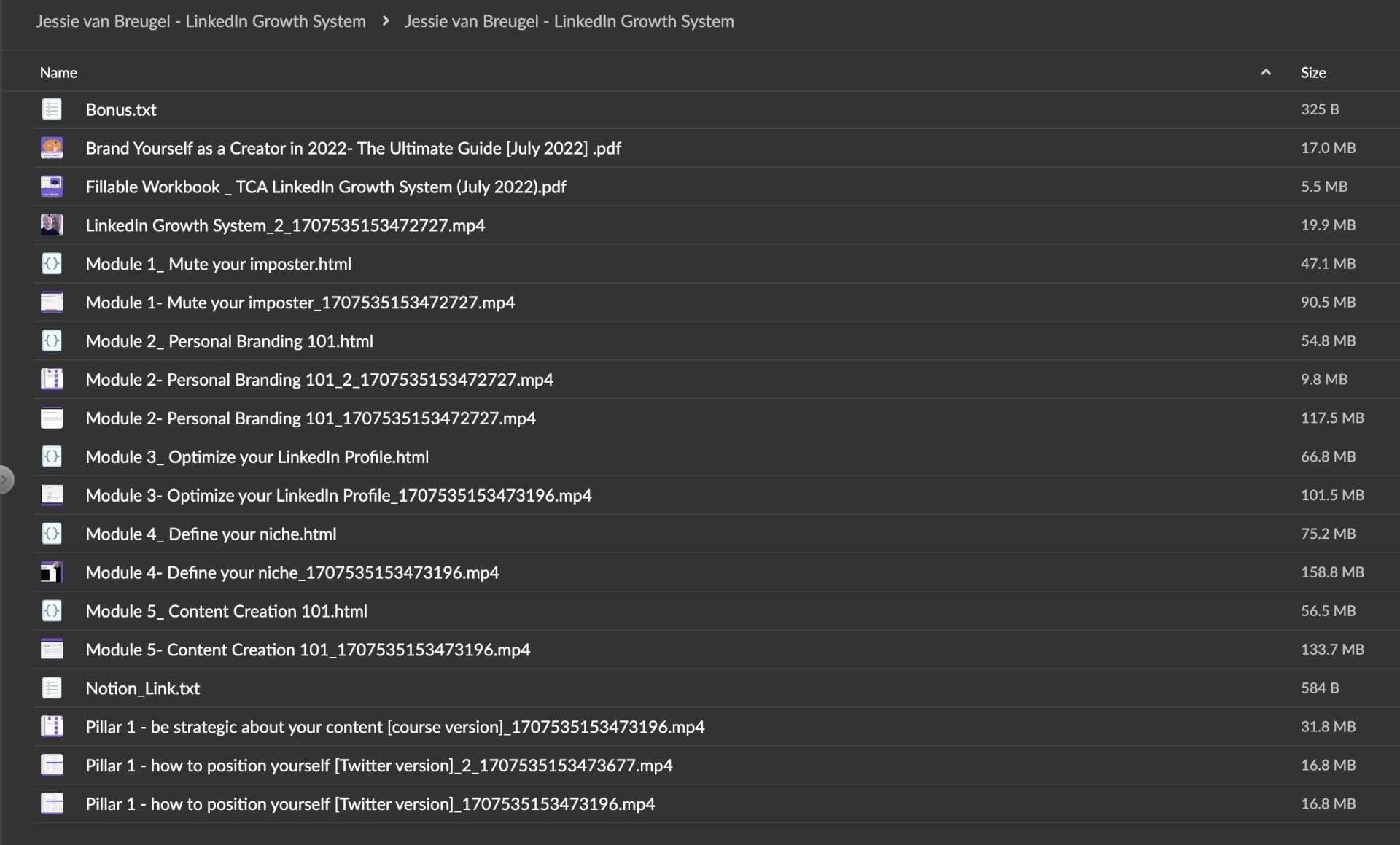Open the Bonus.txt file
Image resolution: width=1400 pixels, height=845 pixels.
[121, 110]
